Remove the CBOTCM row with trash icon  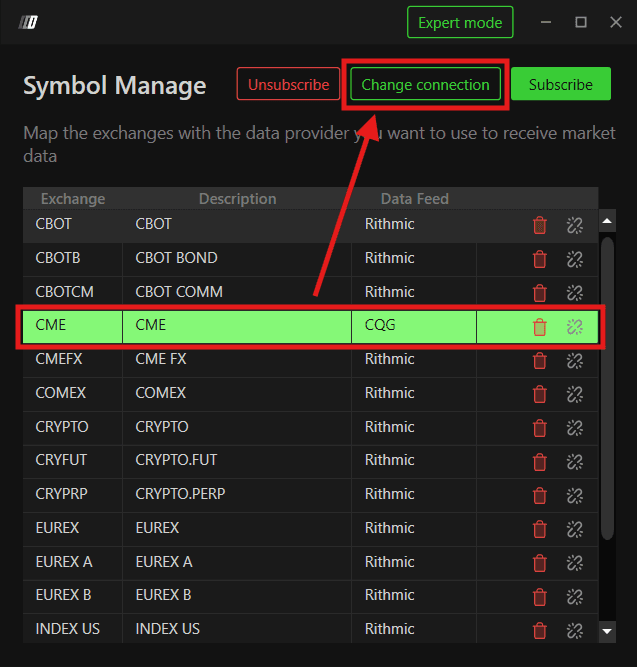click(540, 293)
